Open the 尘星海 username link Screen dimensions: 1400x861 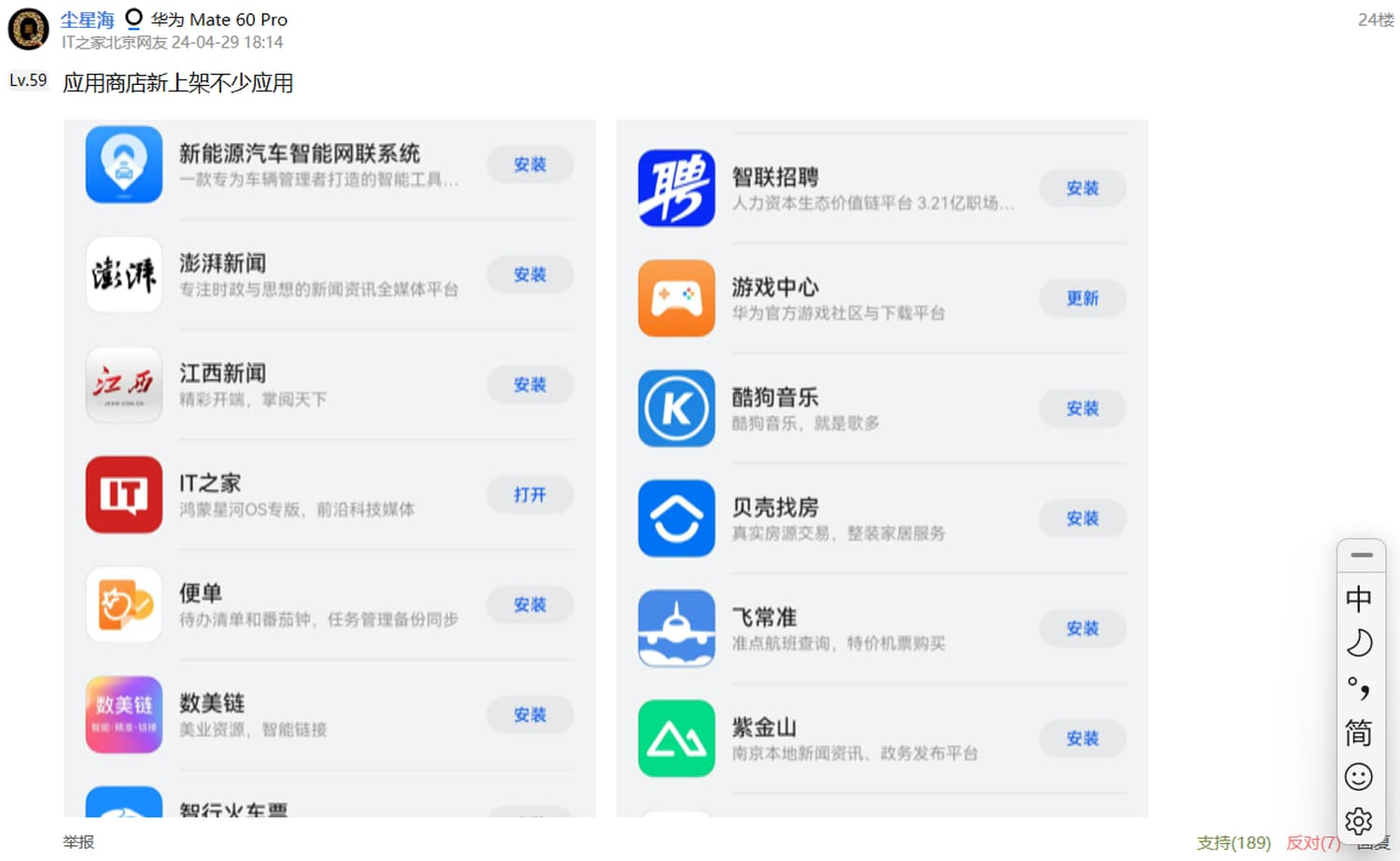(x=88, y=20)
